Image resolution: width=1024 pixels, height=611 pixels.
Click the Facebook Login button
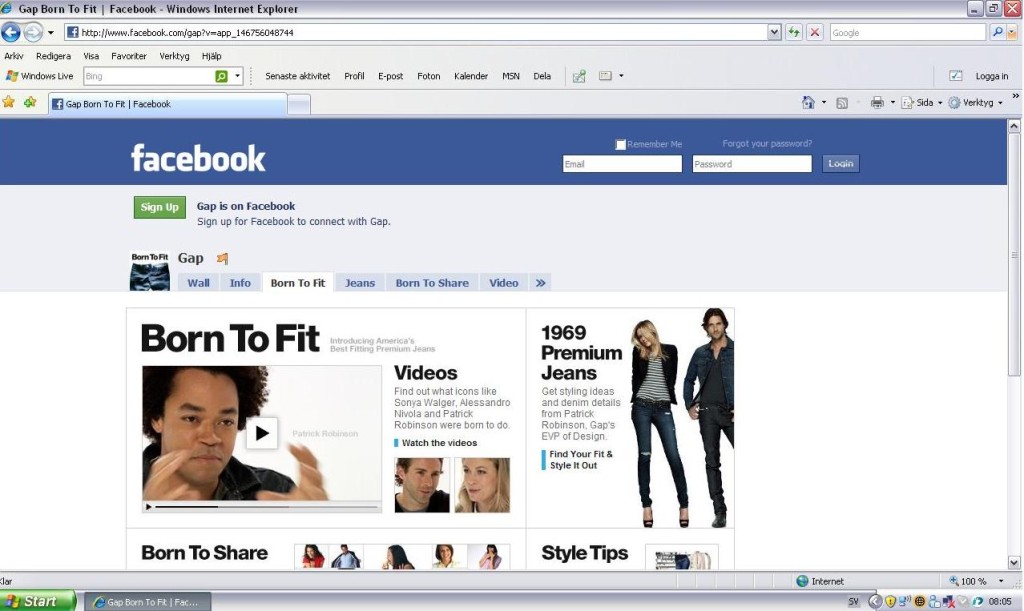(x=840, y=164)
